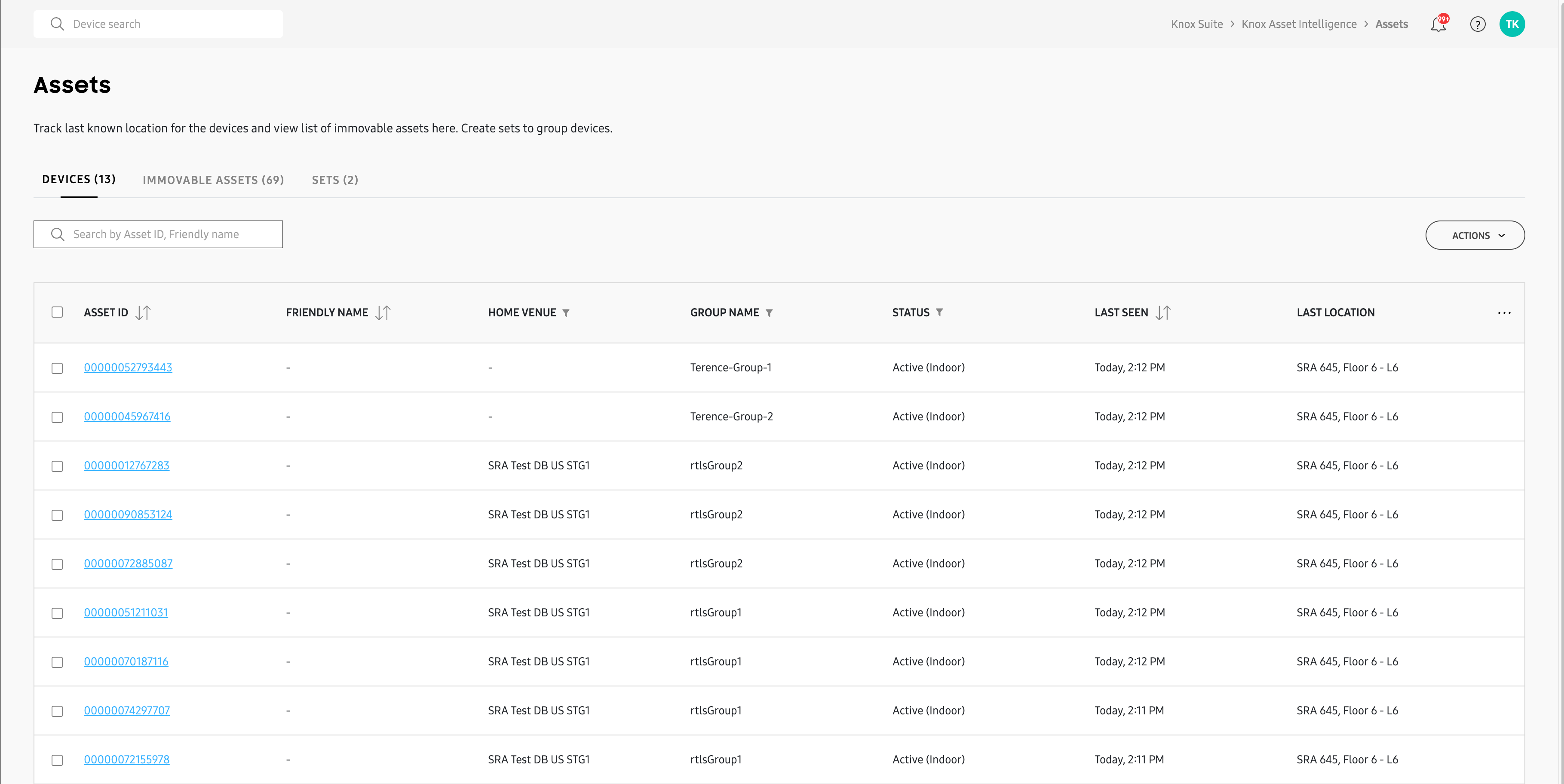The height and width of the screenshot is (784, 1564).
Task: Switch to the Sets (2) tab
Action: click(335, 180)
